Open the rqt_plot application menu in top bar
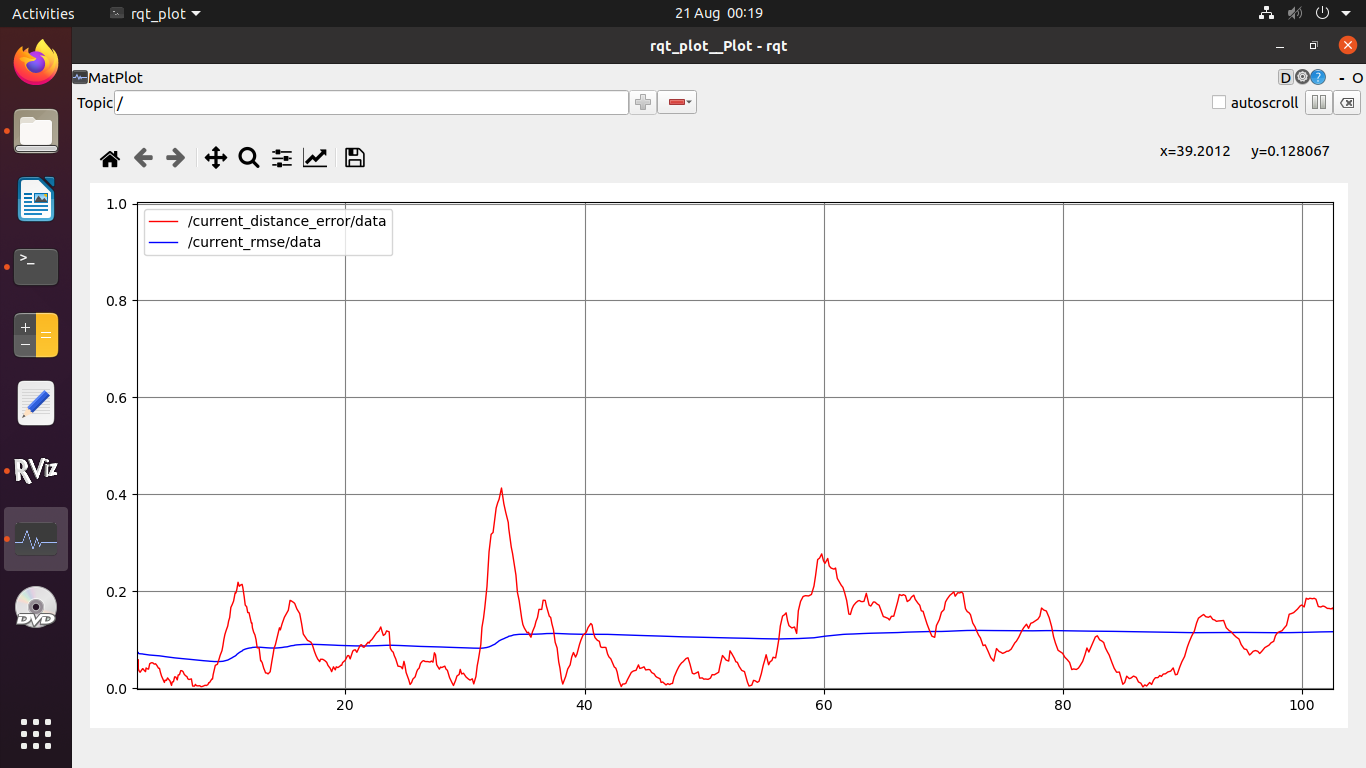 pyautogui.click(x=155, y=13)
